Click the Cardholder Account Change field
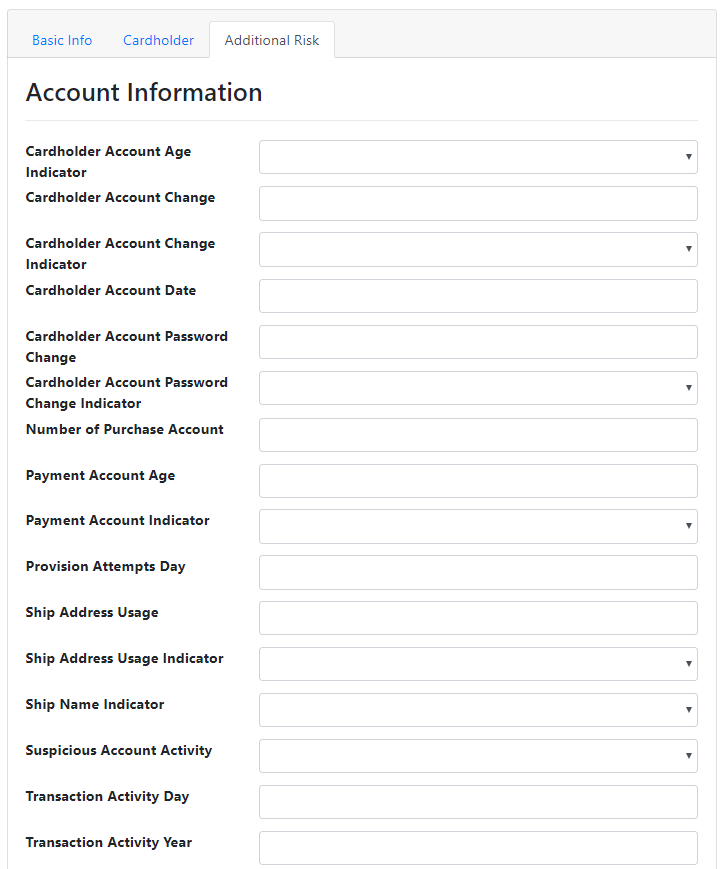Screen dimensions: 725x869 point(478,203)
